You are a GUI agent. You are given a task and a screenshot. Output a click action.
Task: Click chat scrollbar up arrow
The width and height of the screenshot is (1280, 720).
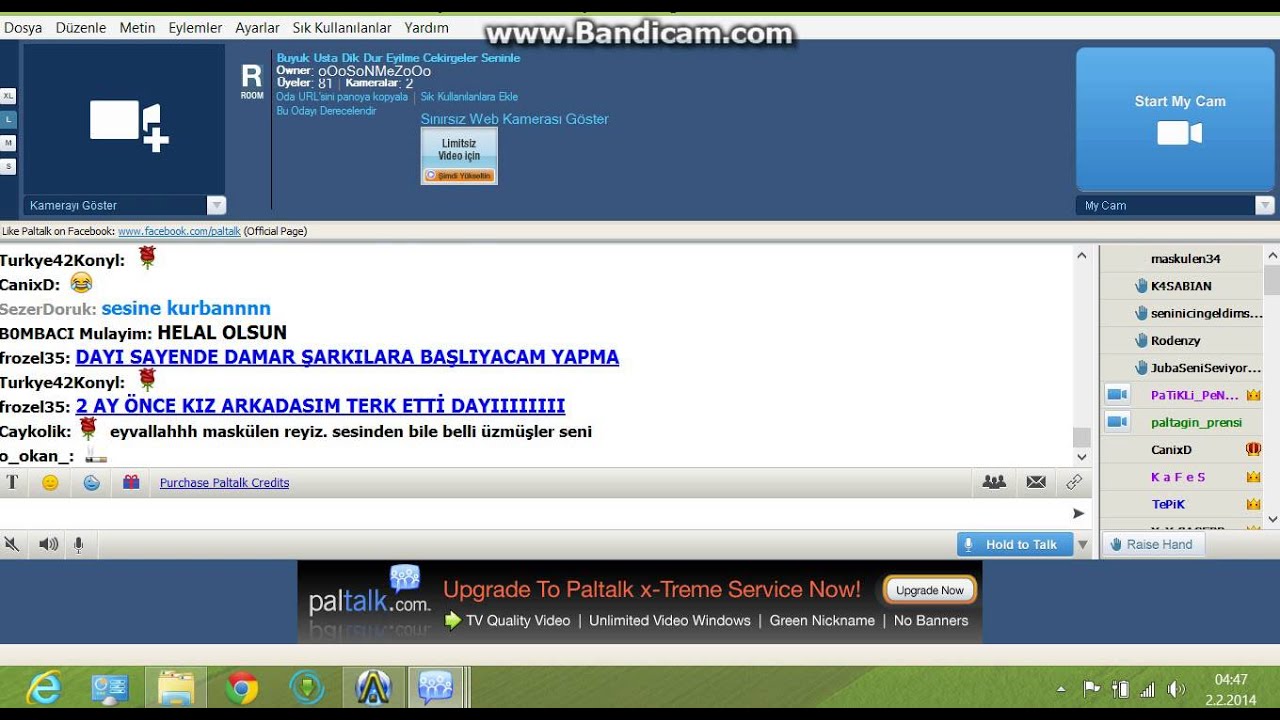(1081, 256)
